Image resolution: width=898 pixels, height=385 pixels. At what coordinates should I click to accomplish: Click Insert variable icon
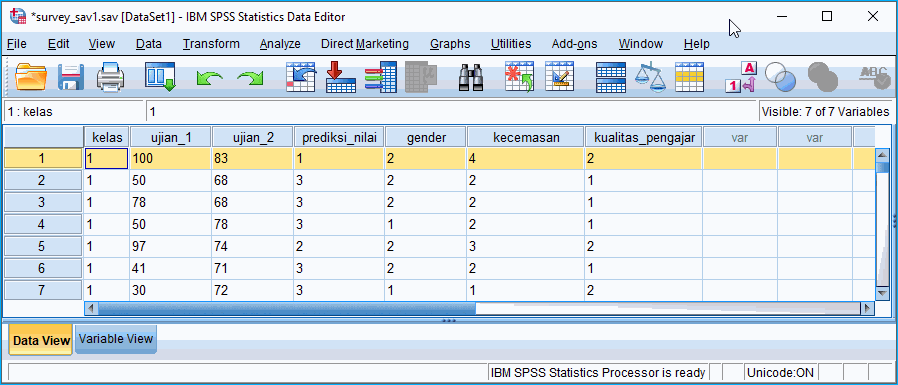pyautogui.click(x=560, y=77)
